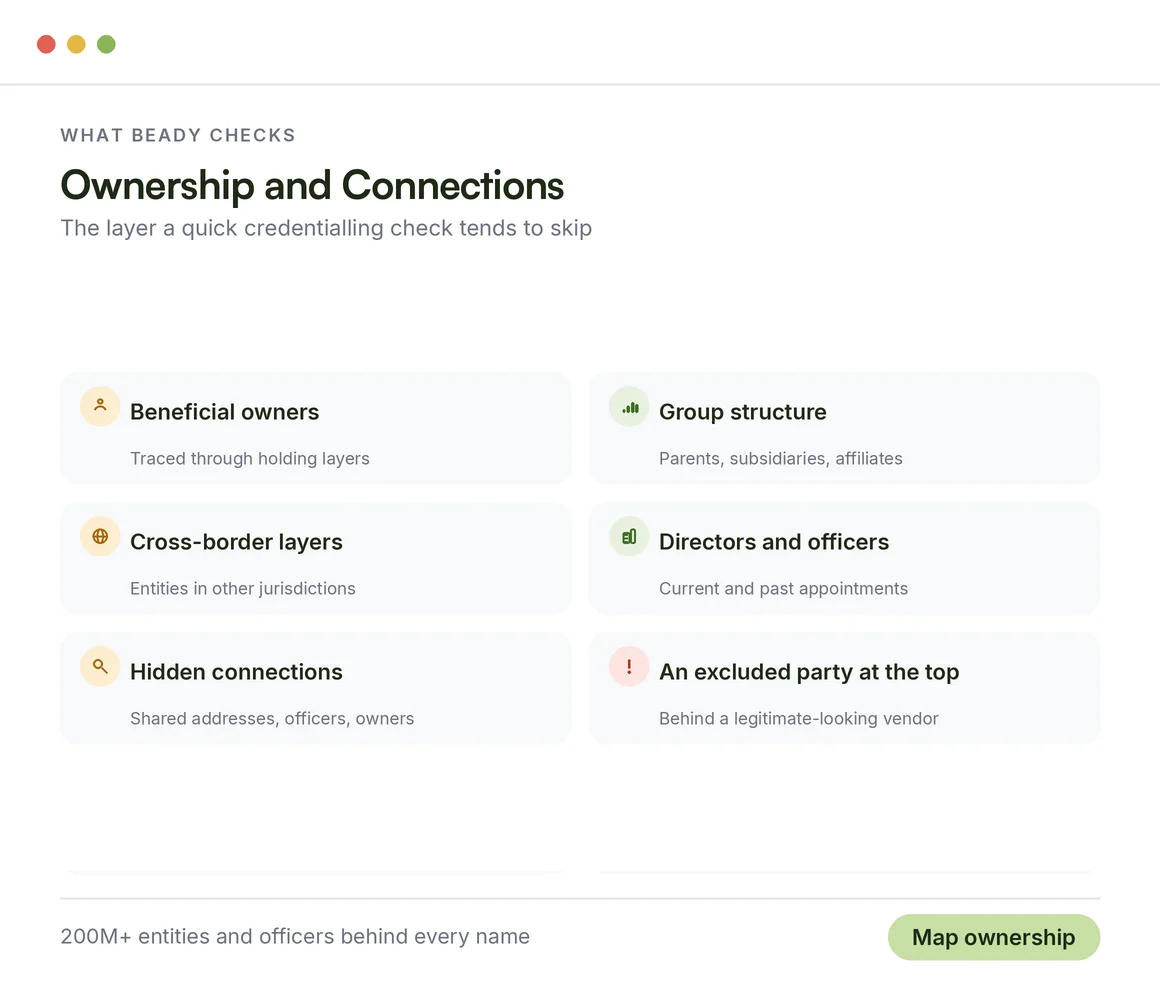The width and height of the screenshot is (1160, 1000).
Task: Click the text Traced through holding layers
Action: coord(249,459)
